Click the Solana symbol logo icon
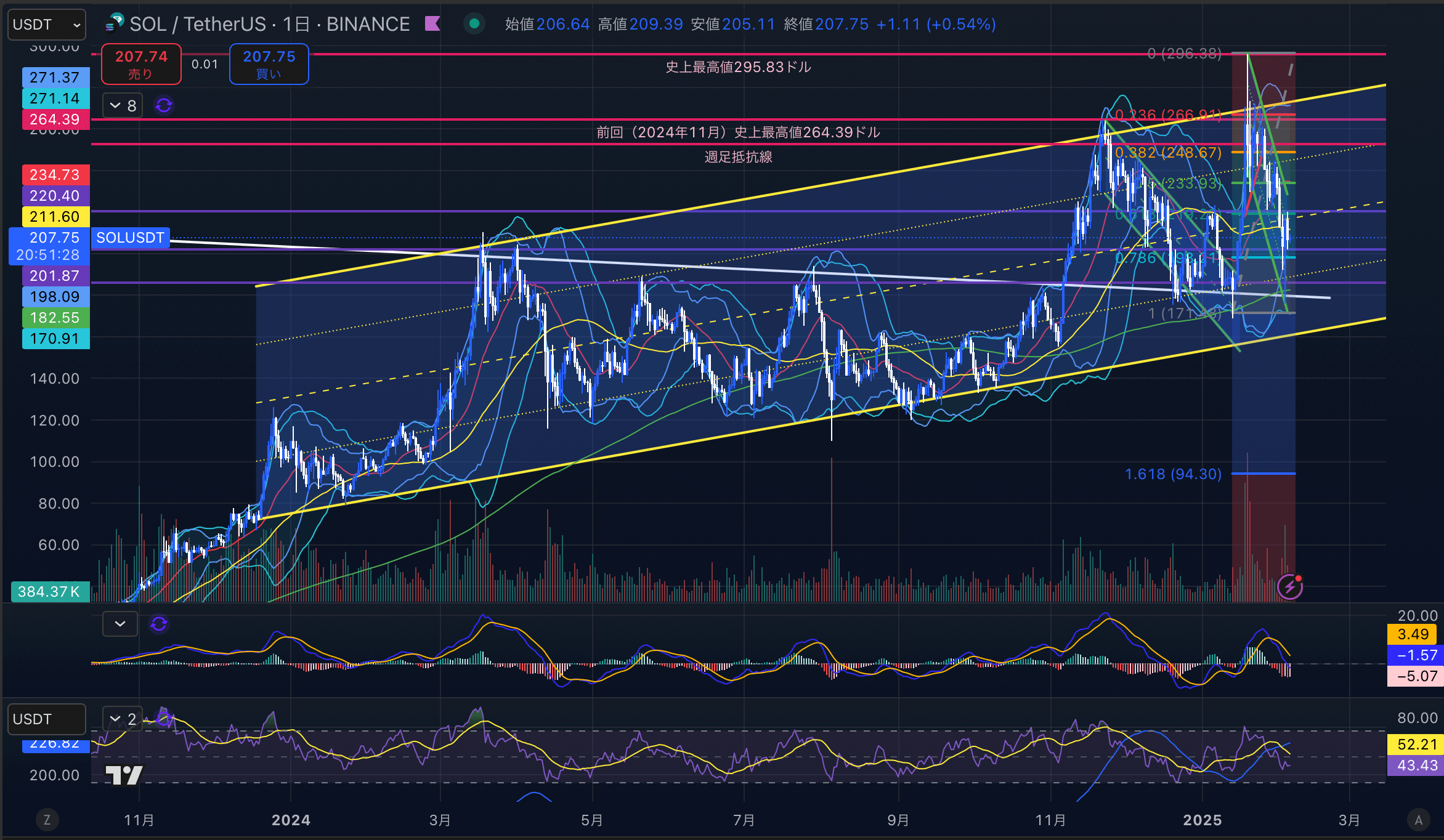Image resolution: width=1444 pixels, height=840 pixels. (114, 23)
